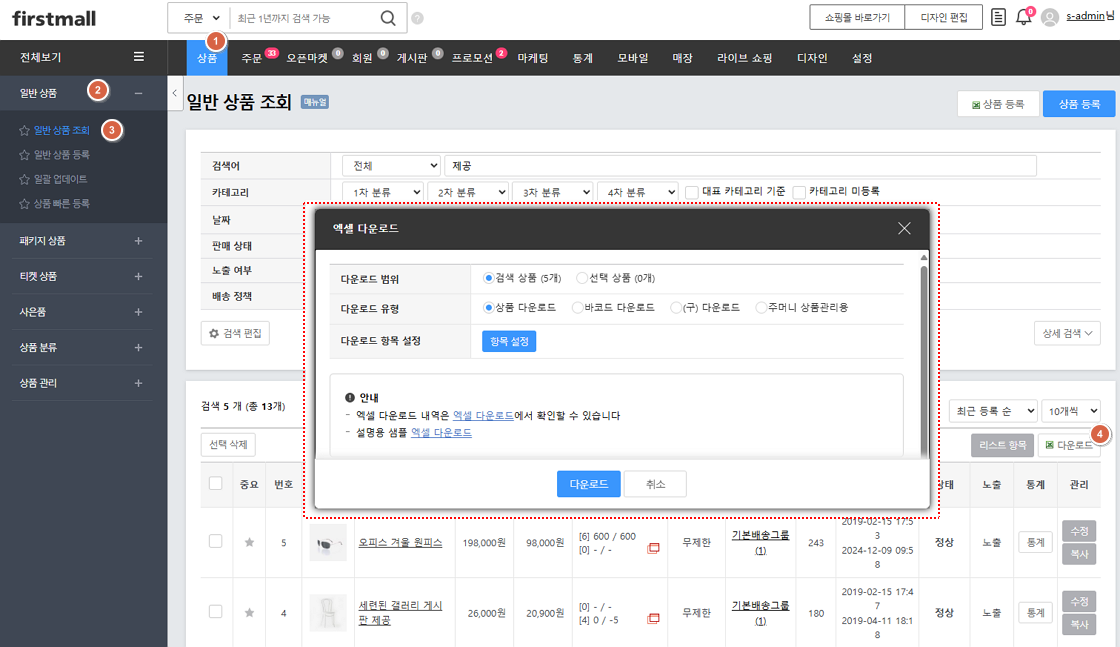
Task: Click the 검색어 keyword input field
Action: (x=740, y=165)
